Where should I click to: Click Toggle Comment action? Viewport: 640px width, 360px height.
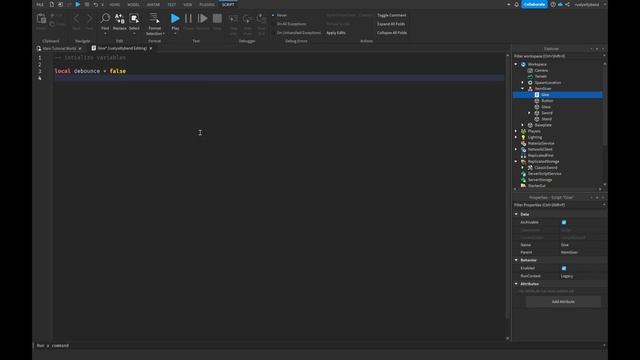click(391, 15)
